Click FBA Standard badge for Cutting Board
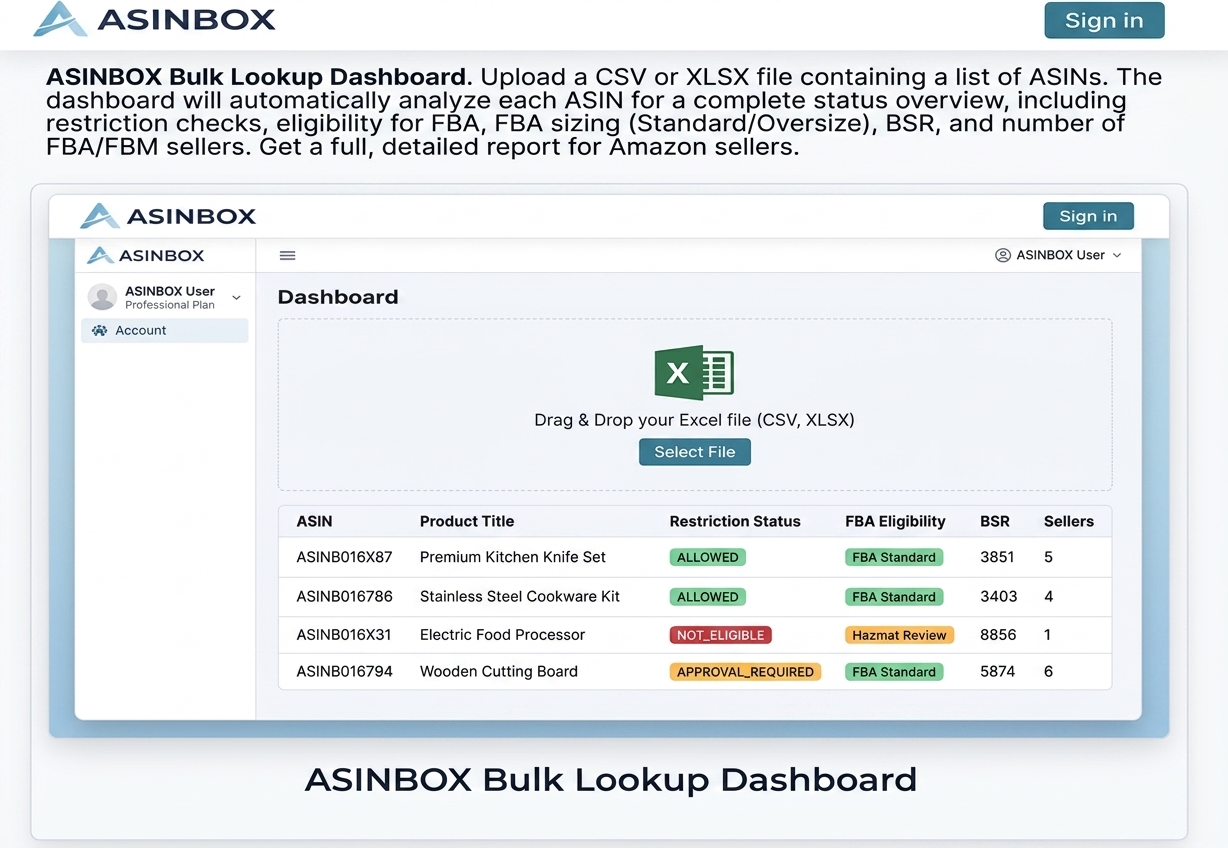The width and height of the screenshot is (1228, 848). tap(894, 672)
